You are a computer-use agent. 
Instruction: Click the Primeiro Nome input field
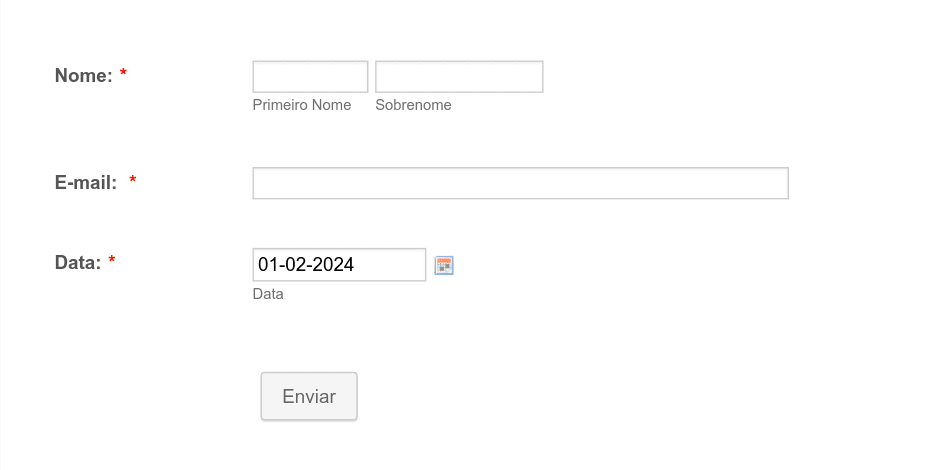[x=310, y=77]
